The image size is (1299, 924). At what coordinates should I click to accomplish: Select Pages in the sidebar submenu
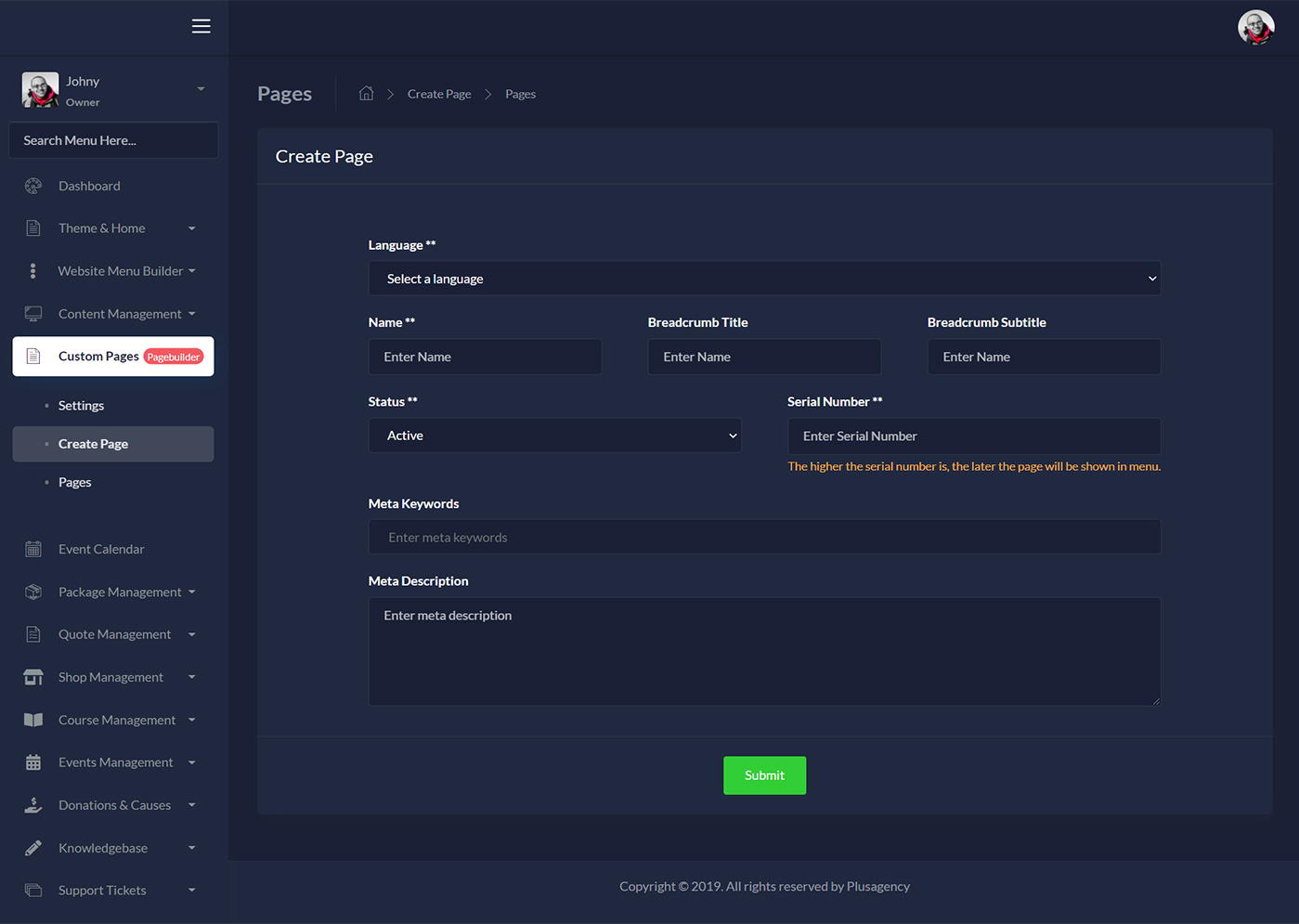pos(74,482)
